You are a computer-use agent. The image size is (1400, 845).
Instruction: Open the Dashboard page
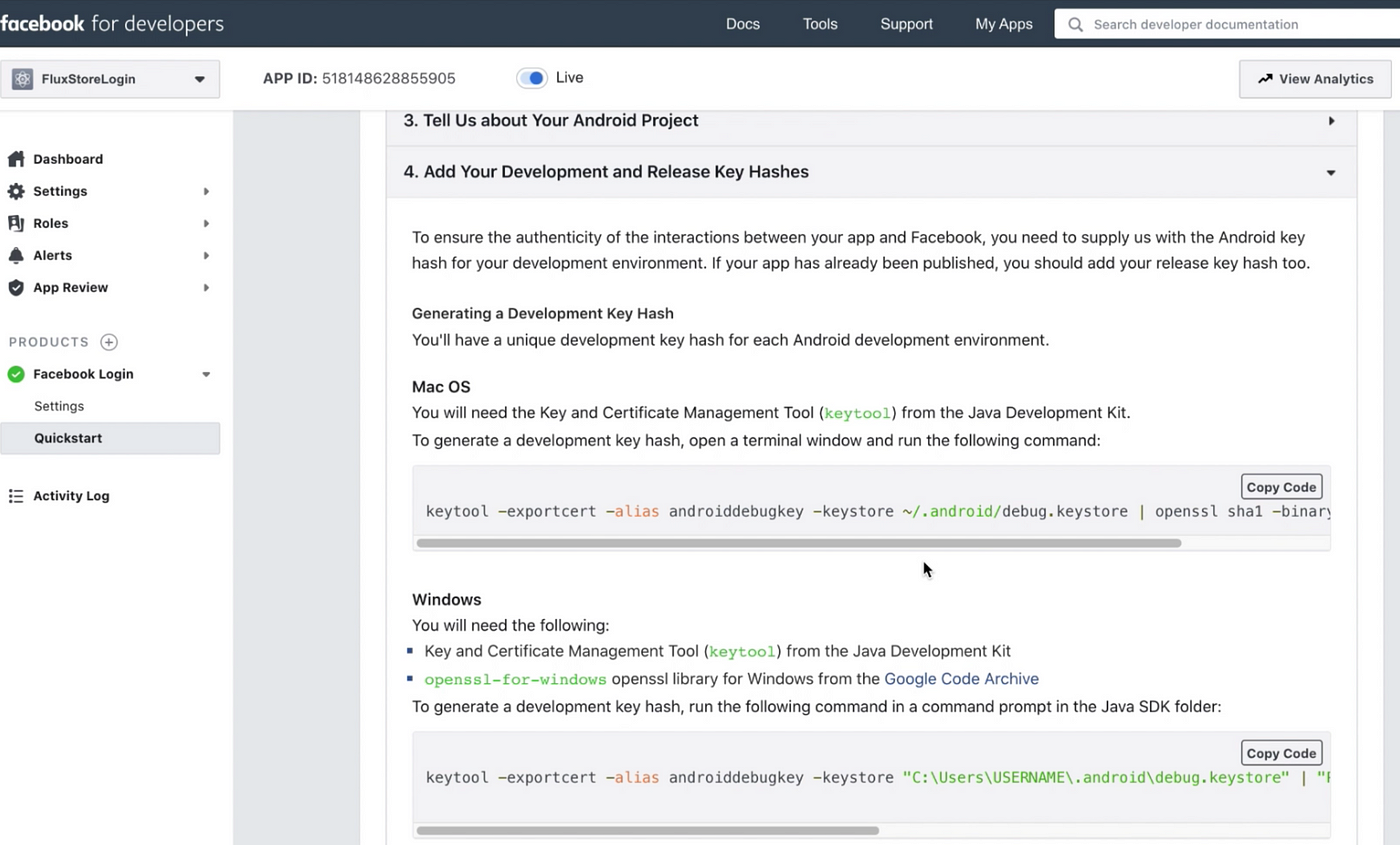tap(68, 159)
